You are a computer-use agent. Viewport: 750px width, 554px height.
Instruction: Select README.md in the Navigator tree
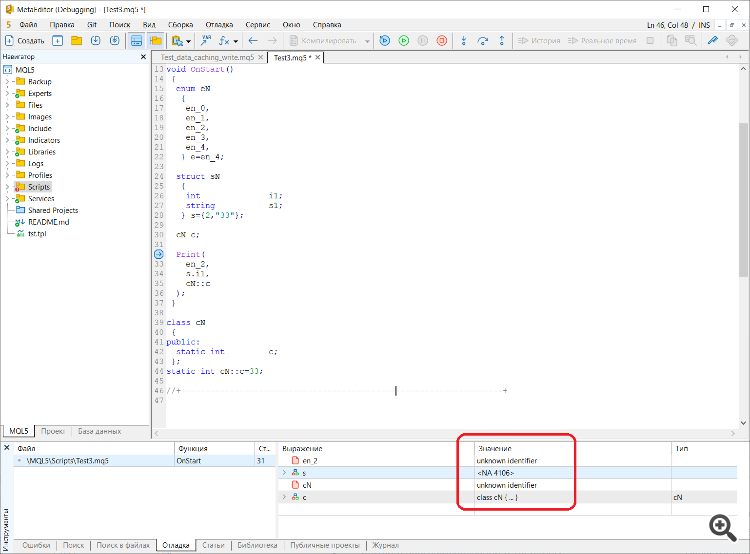(46, 222)
